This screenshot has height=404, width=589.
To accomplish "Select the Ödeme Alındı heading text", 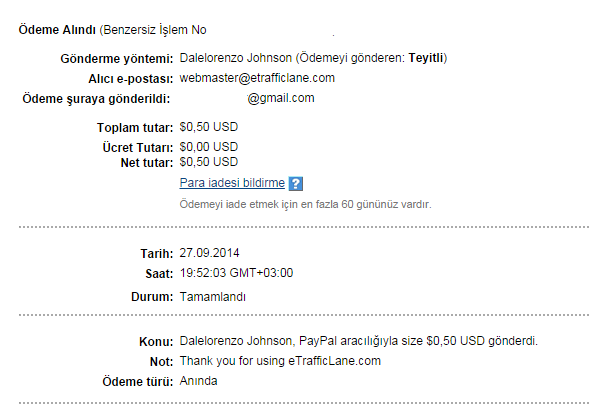I will (57, 30).
